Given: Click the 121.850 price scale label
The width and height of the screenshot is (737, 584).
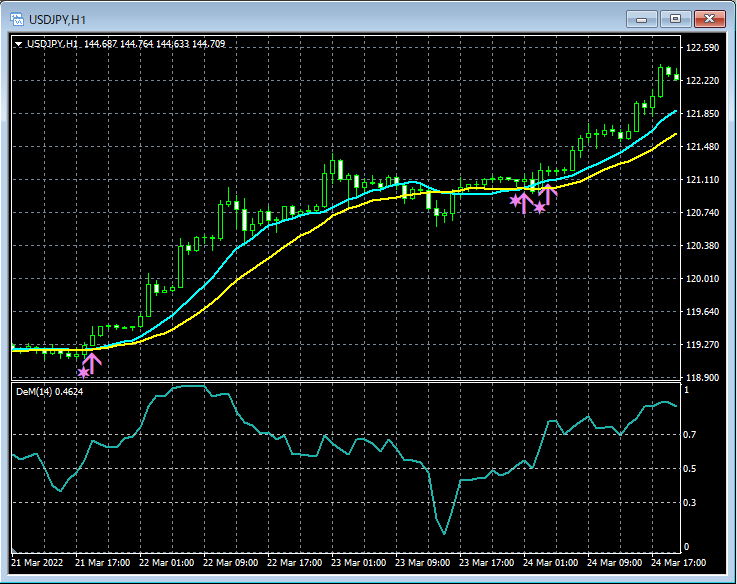Looking at the screenshot, I should [x=703, y=114].
